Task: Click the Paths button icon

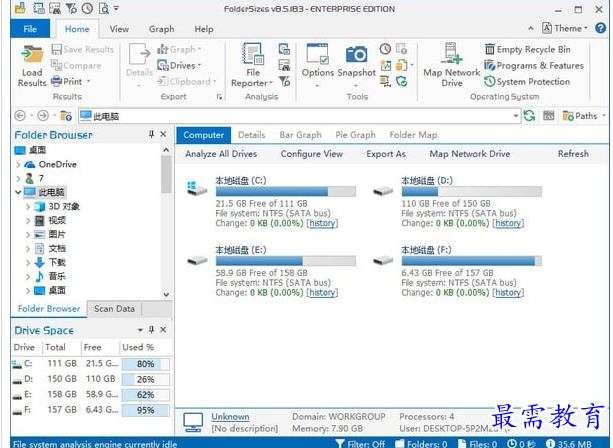Action: tap(568, 116)
